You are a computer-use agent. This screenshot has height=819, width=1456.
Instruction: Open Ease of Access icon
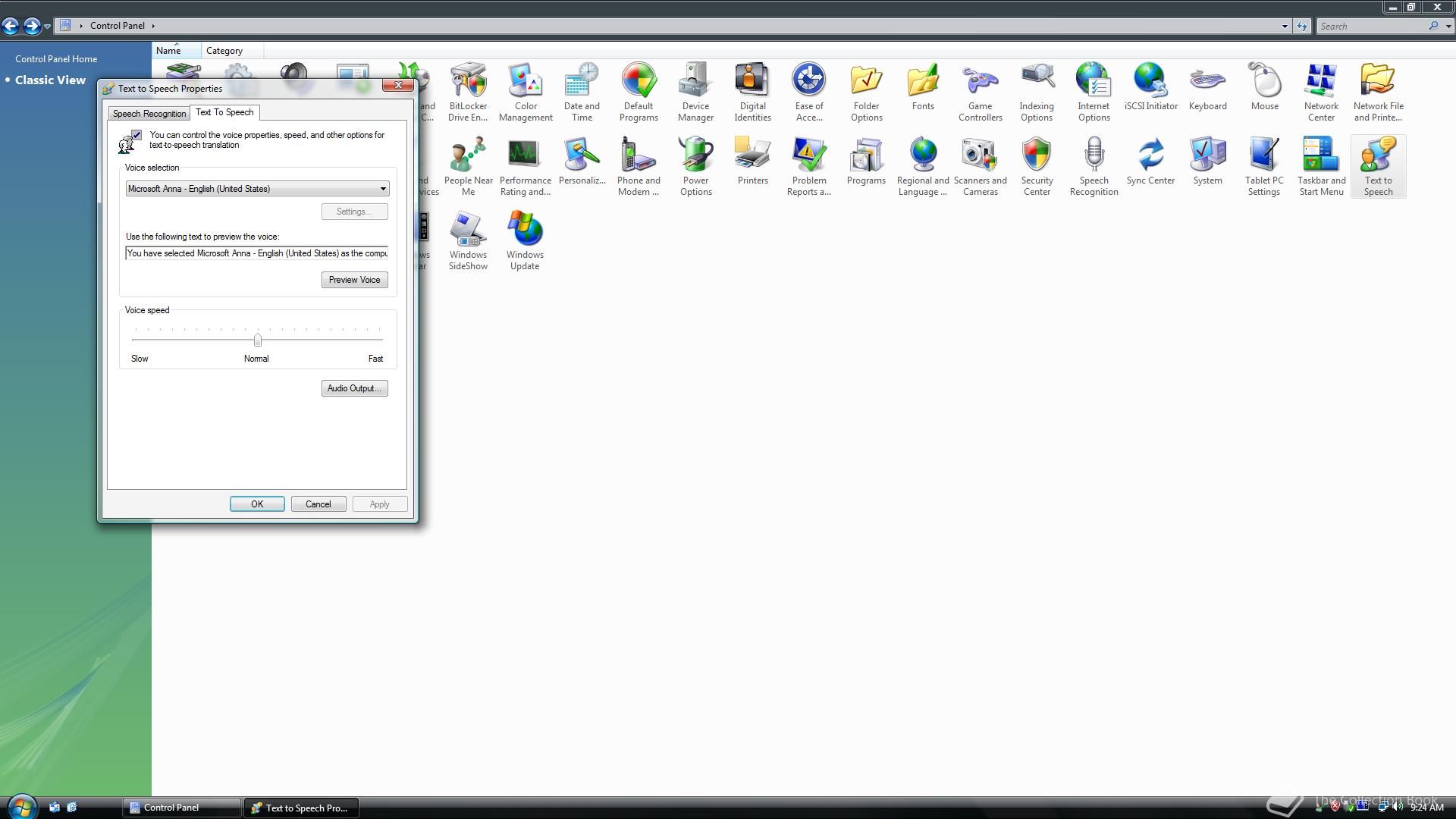point(809,92)
